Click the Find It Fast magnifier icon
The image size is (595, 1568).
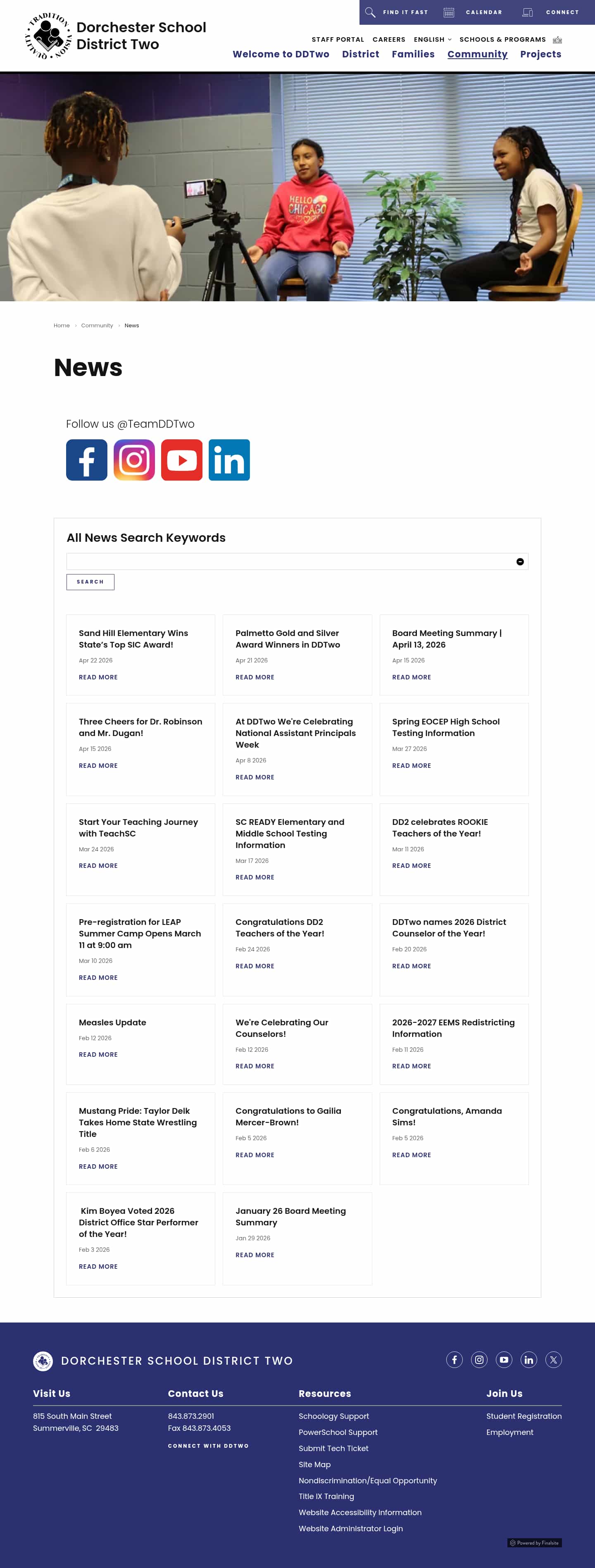pyautogui.click(x=370, y=12)
